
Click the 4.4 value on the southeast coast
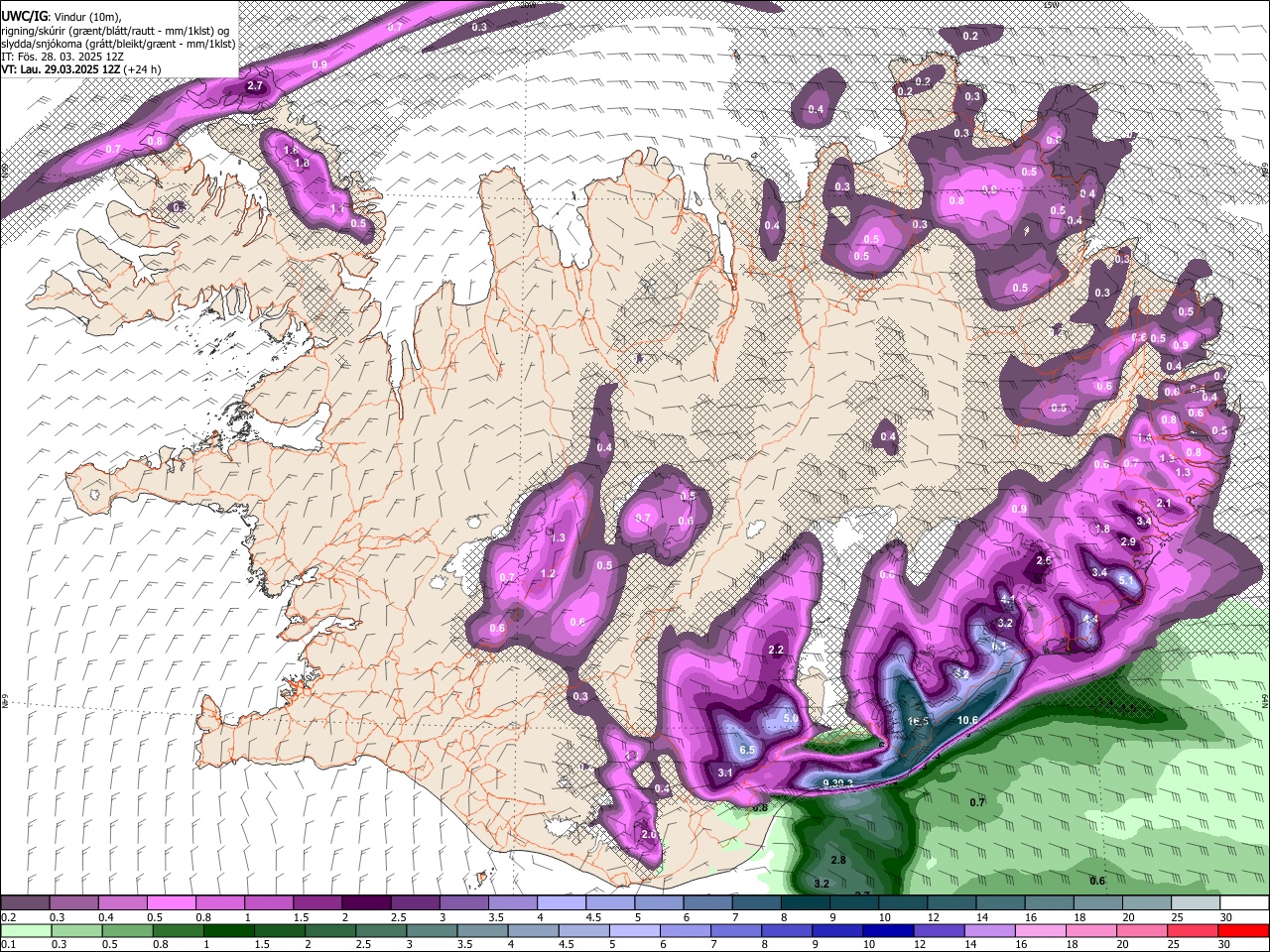tap(1090, 620)
